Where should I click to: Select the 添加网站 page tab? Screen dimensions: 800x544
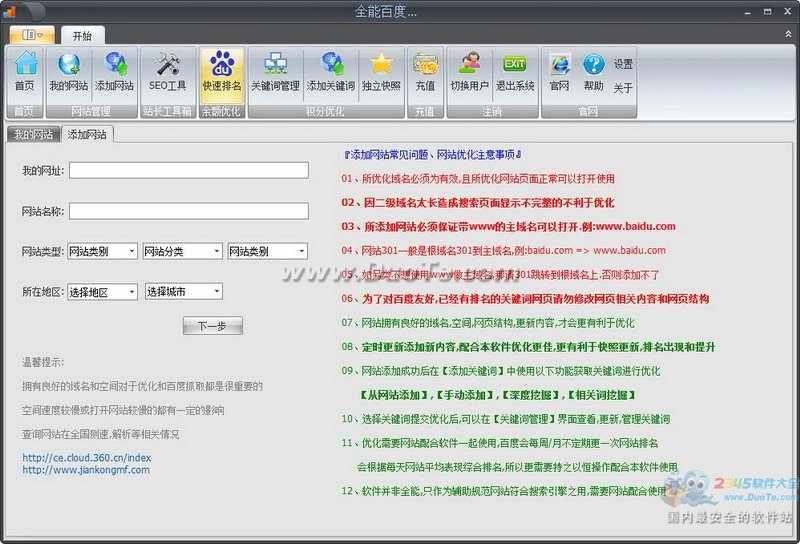tap(87, 135)
